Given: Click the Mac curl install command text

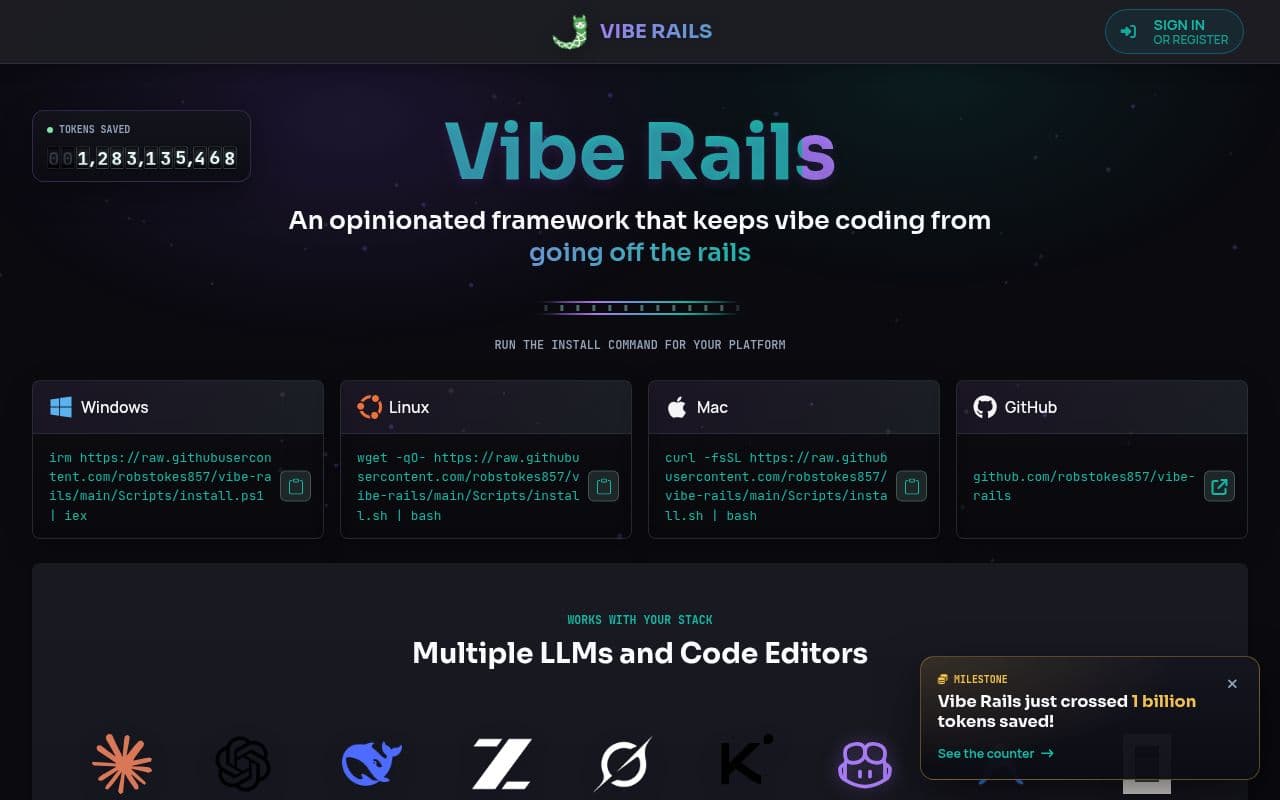Looking at the screenshot, I should (x=776, y=487).
